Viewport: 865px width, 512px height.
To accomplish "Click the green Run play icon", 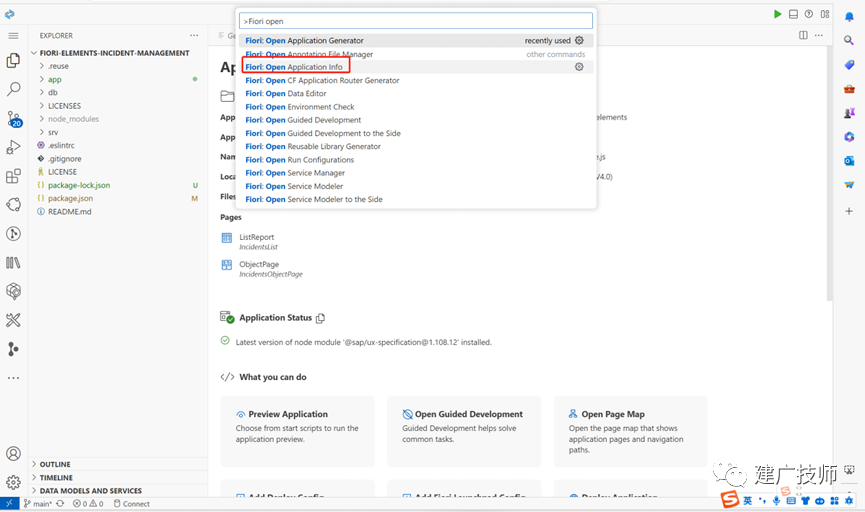I will pyautogui.click(x=777, y=14).
